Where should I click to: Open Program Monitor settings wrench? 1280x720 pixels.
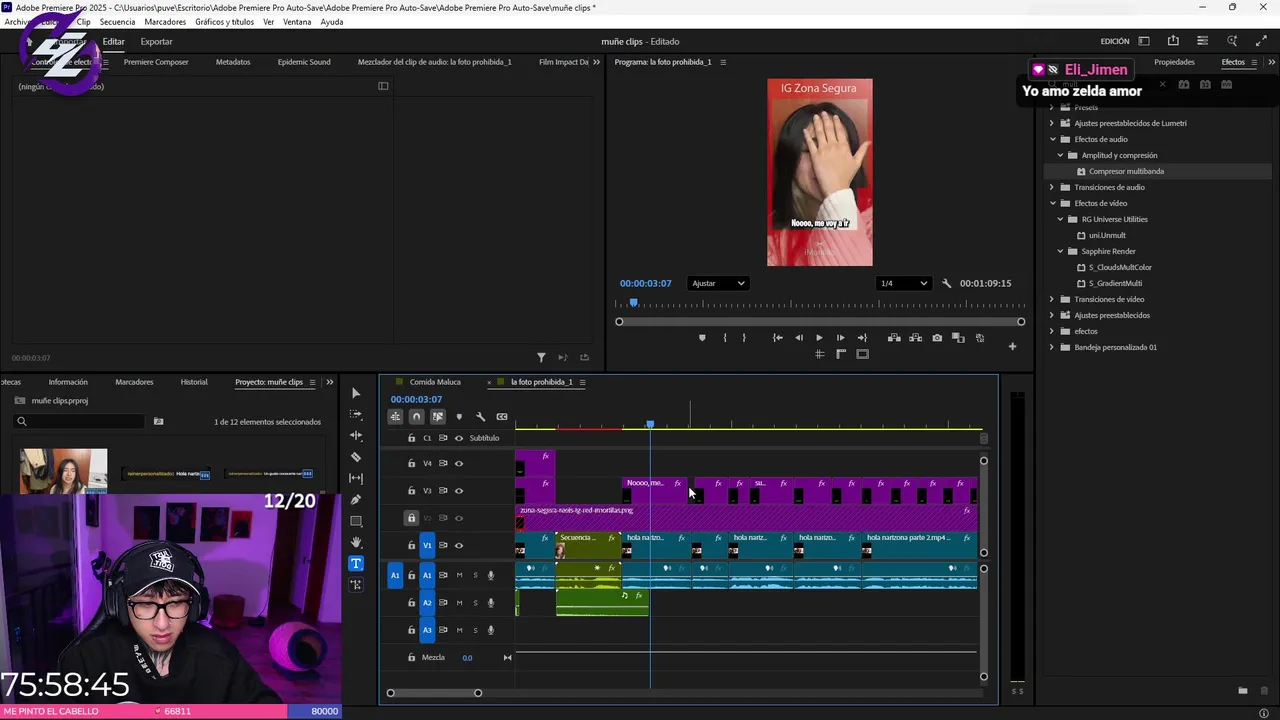(x=947, y=283)
